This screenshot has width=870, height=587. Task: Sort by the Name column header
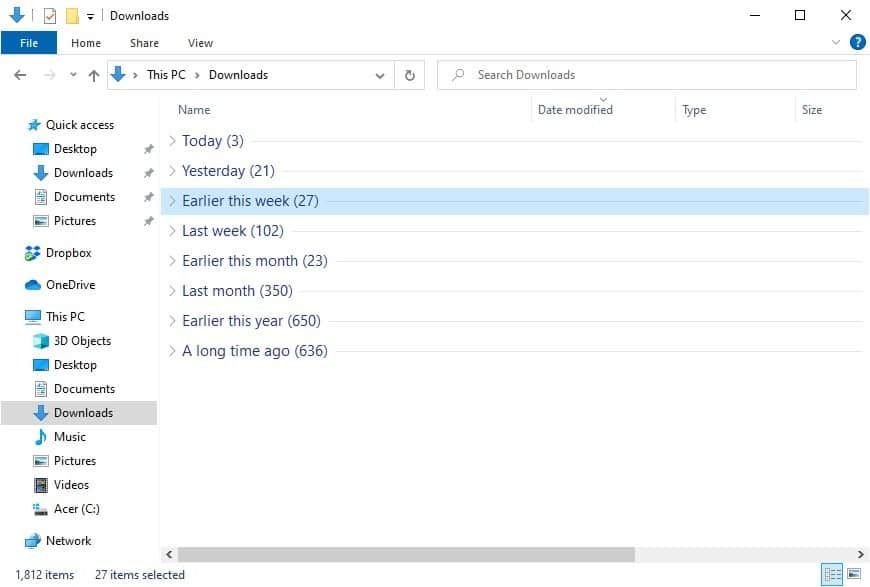point(194,110)
